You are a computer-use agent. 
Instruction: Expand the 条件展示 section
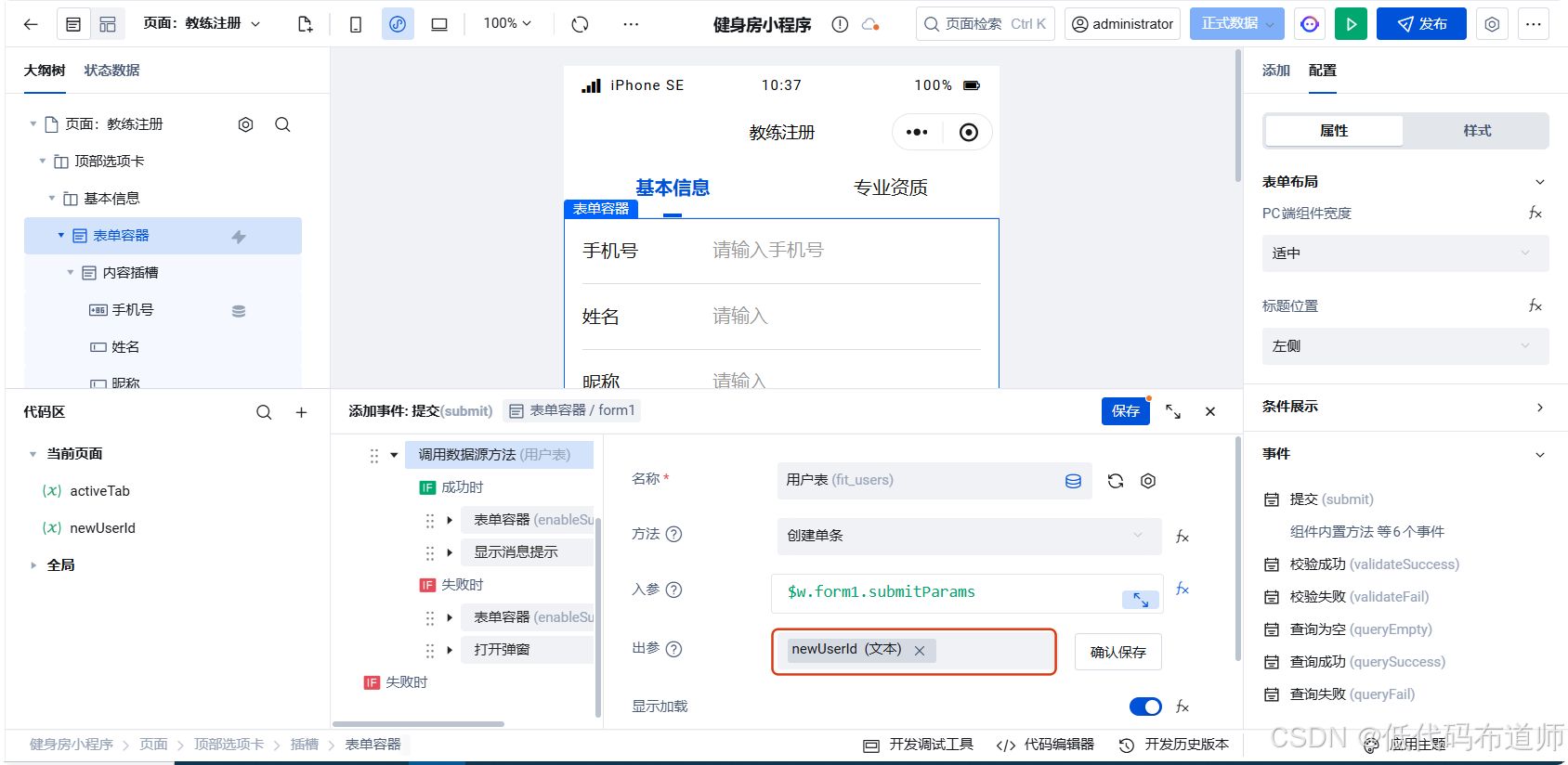1540,408
